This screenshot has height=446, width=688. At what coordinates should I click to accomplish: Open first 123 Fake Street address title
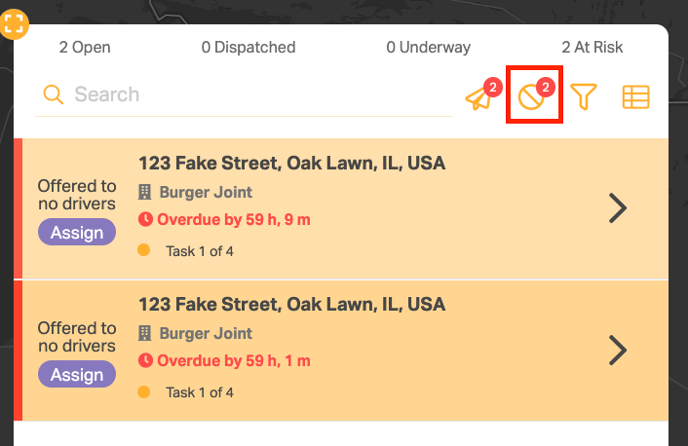coord(292,163)
